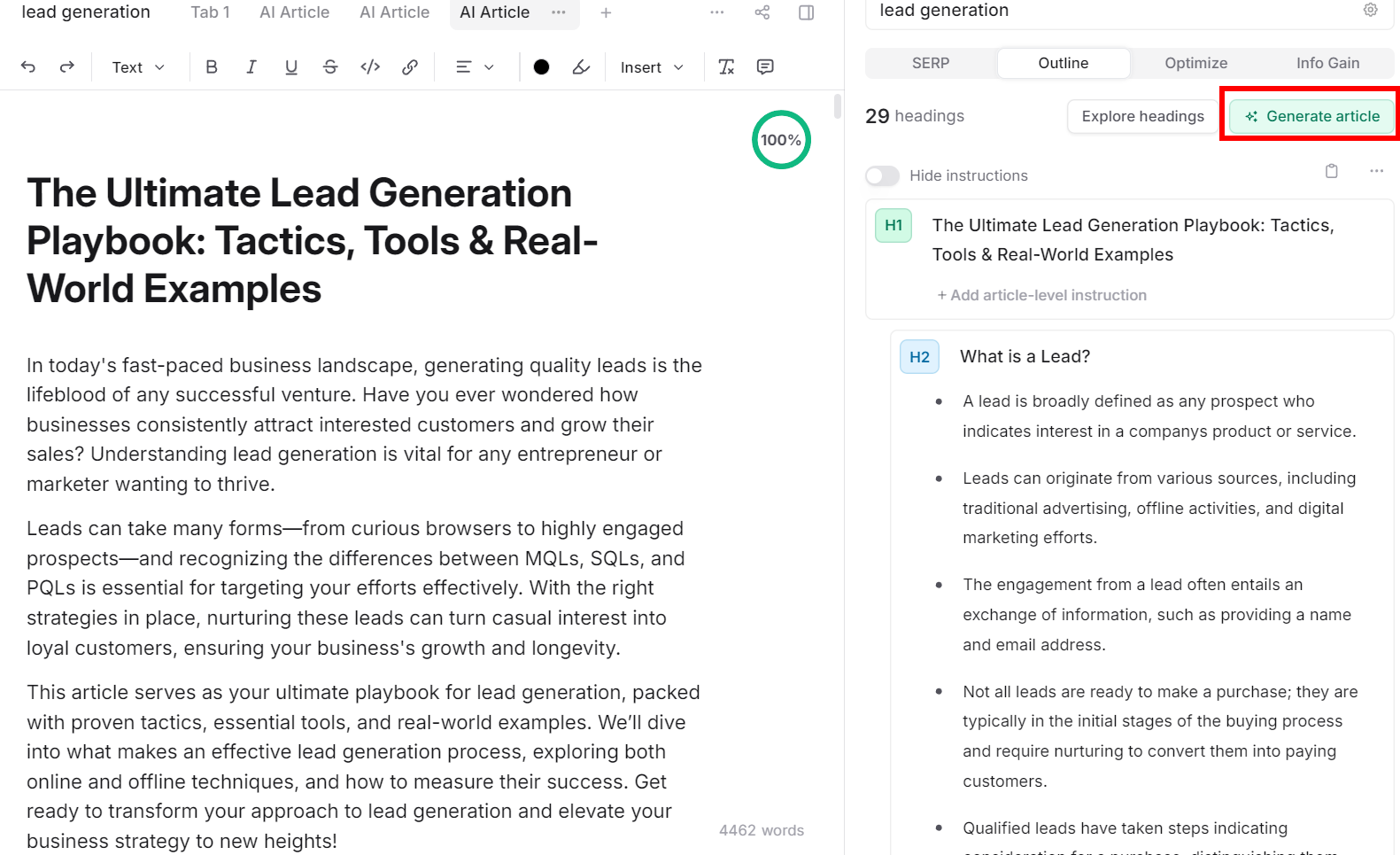Click bullet starting 'Leads can originate from'
This screenshot has width=1400, height=855.
(1159, 508)
